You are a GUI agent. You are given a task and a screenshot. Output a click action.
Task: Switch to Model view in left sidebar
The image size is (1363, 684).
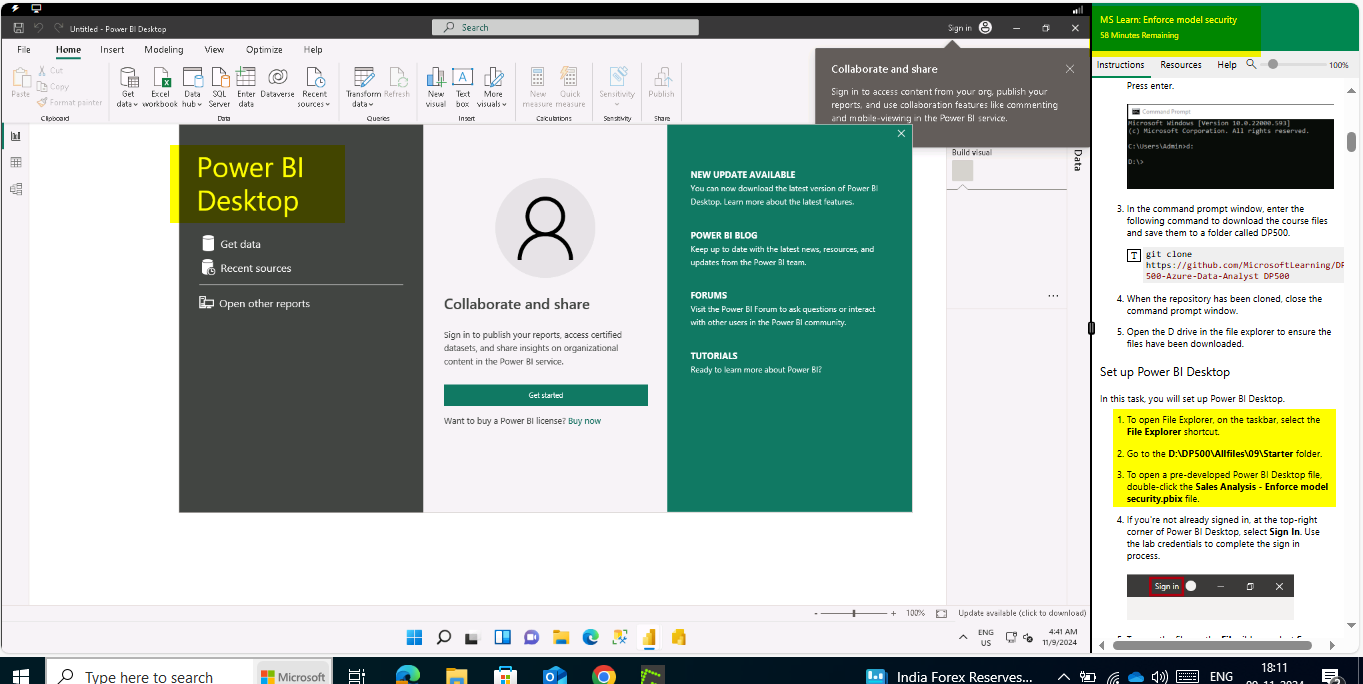tap(15, 188)
